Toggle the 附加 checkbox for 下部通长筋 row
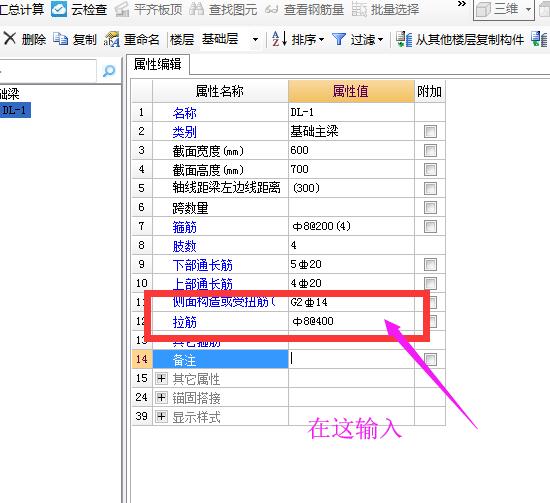This screenshot has width=550, height=503. coord(430,264)
